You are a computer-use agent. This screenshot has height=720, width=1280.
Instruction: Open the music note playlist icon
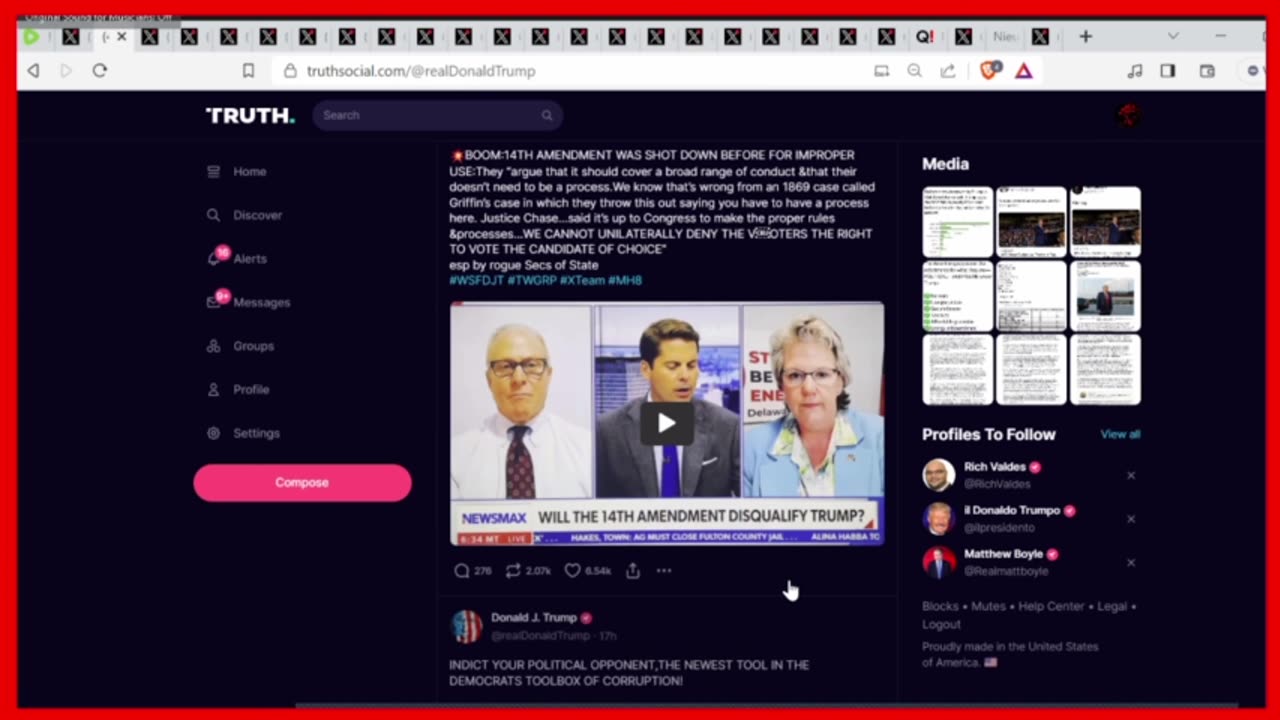pos(1134,71)
